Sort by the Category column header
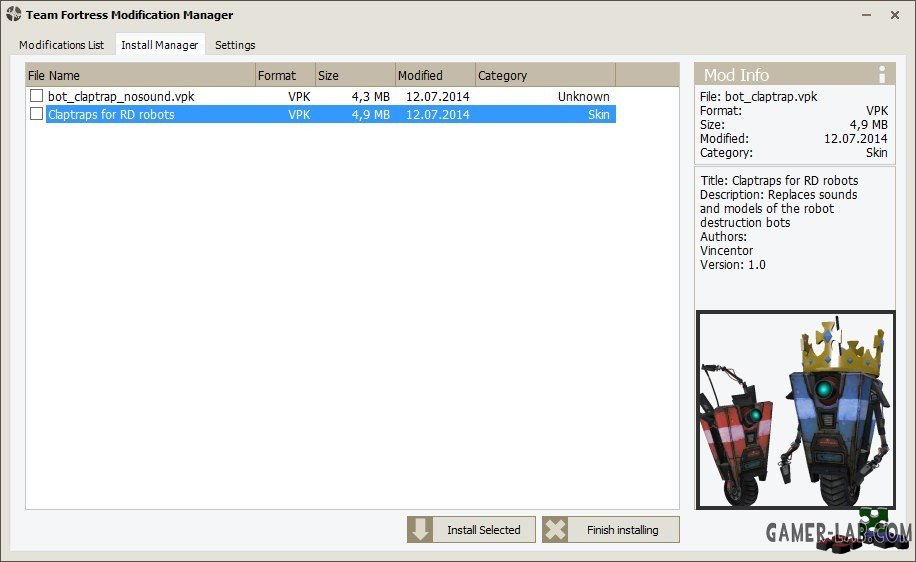 [545, 75]
